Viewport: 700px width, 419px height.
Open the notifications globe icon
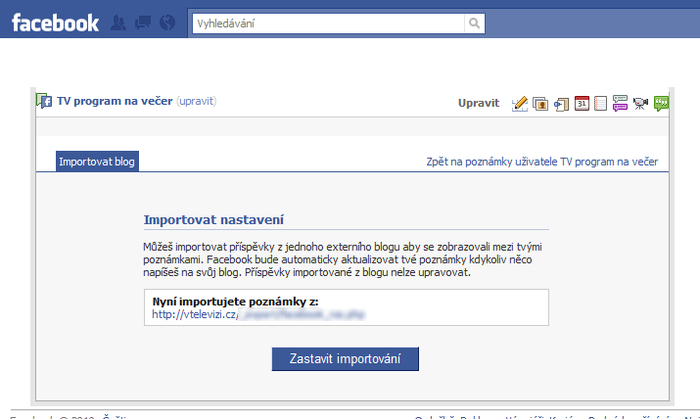pyautogui.click(x=167, y=23)
